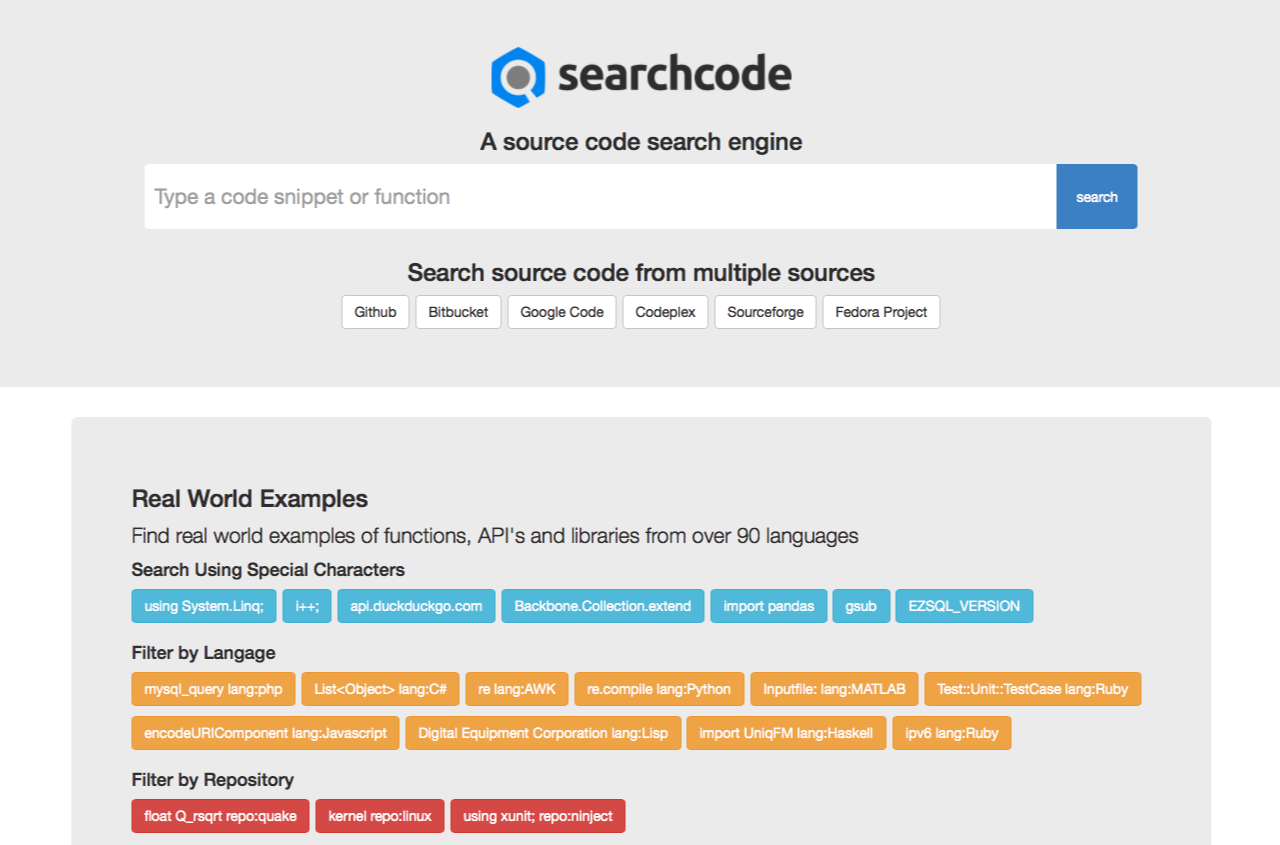The height and width of the screenshot is (845, 1280).
Task: Pick the Sourceforge source button
Action: [x=765, y=312]
